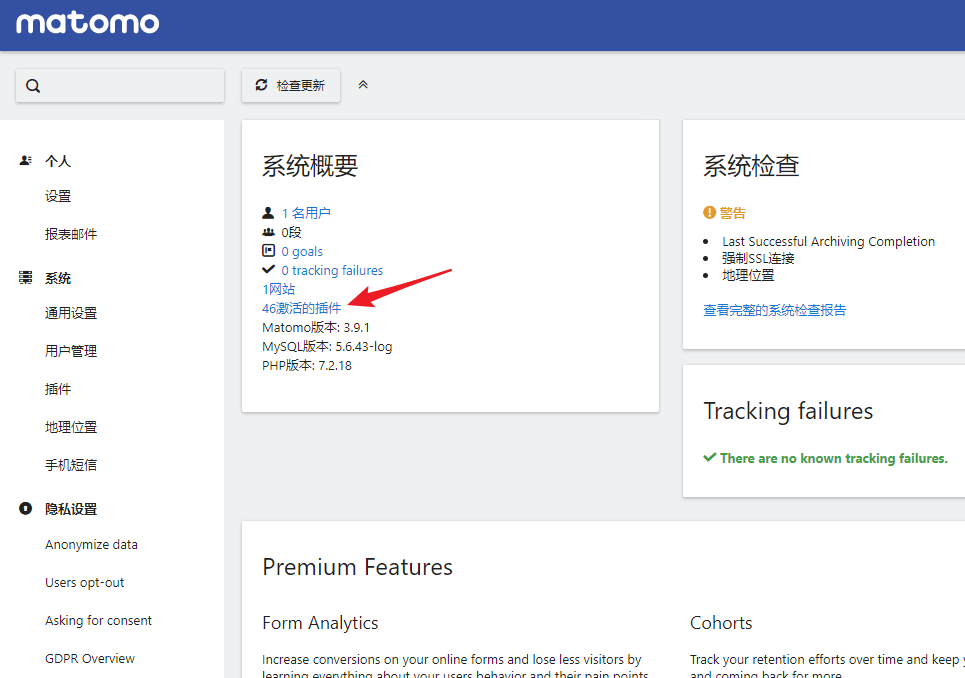
Task: Open GDPR Overview in the sidebar
Action: tap(90, 658)
